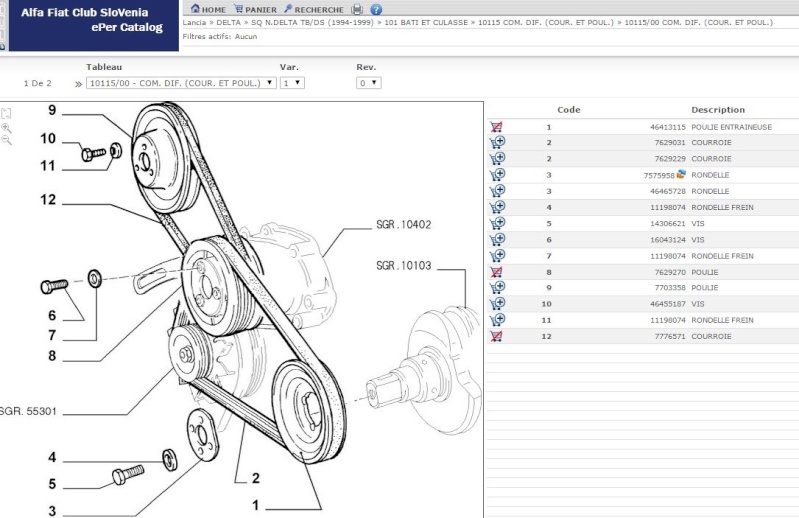Open the blue help question mark icon

(x=376, y=9)
